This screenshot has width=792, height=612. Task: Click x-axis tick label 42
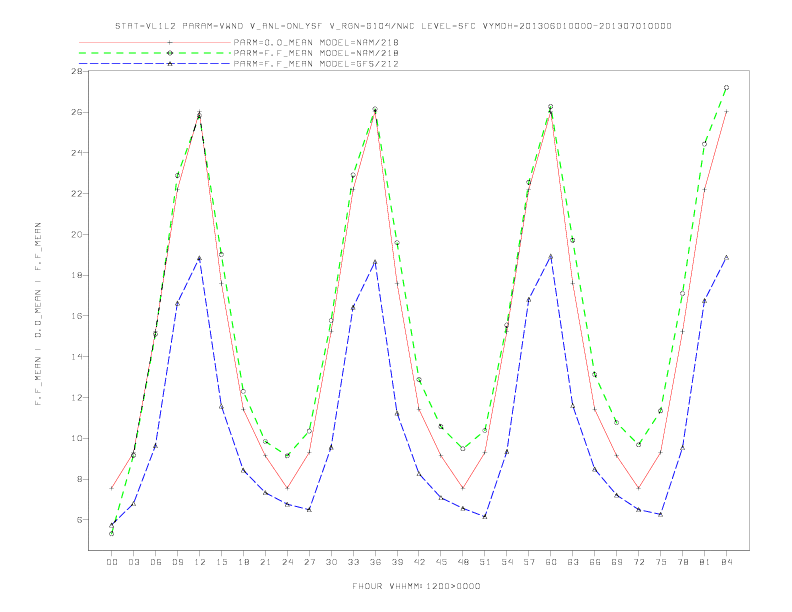click(419, 562)
